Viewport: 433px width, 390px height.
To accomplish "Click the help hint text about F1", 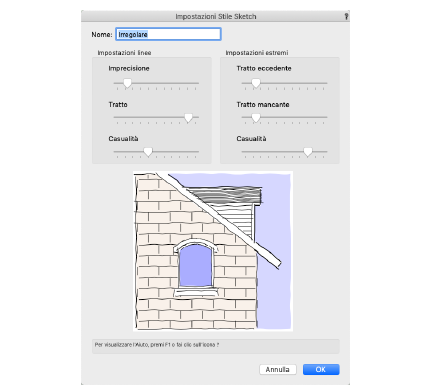I will click(157, 345).
